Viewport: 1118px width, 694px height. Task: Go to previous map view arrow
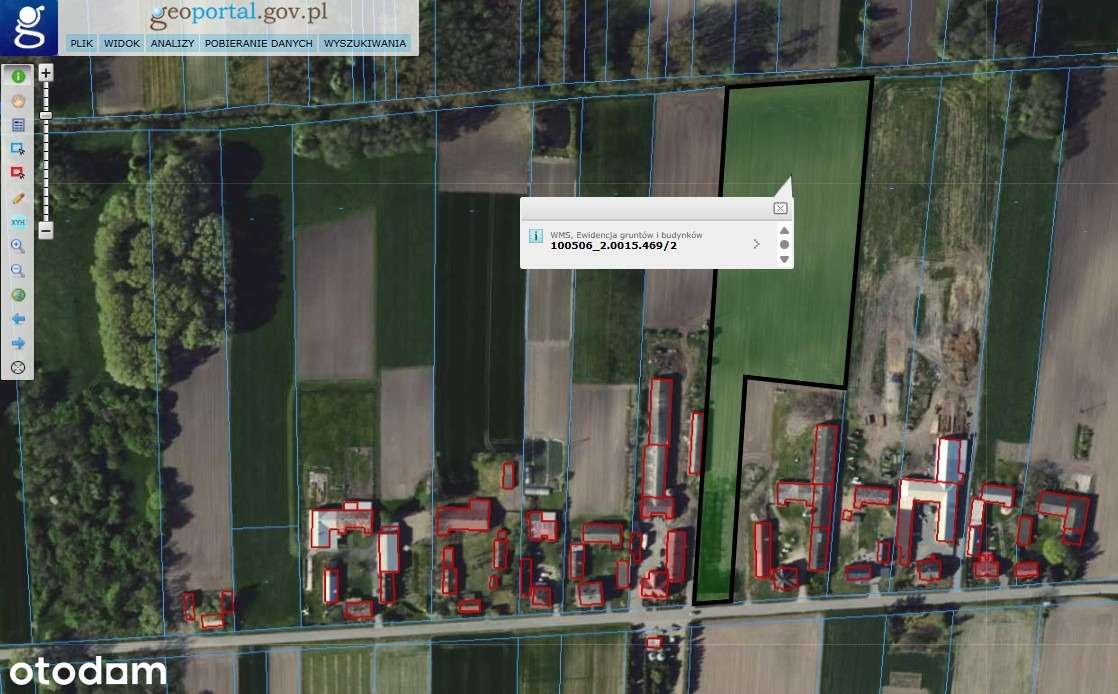[x=18, y=319]
